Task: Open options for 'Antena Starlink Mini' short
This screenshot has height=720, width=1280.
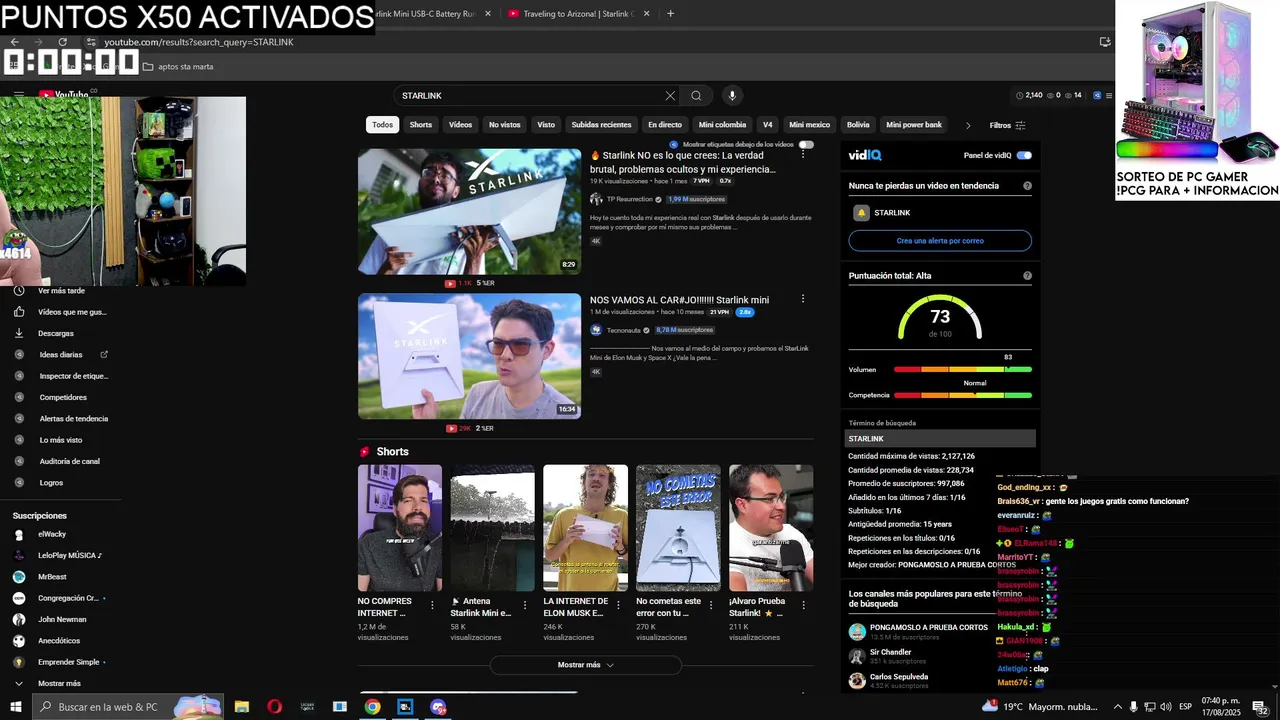Action: (x=525, y=606)
